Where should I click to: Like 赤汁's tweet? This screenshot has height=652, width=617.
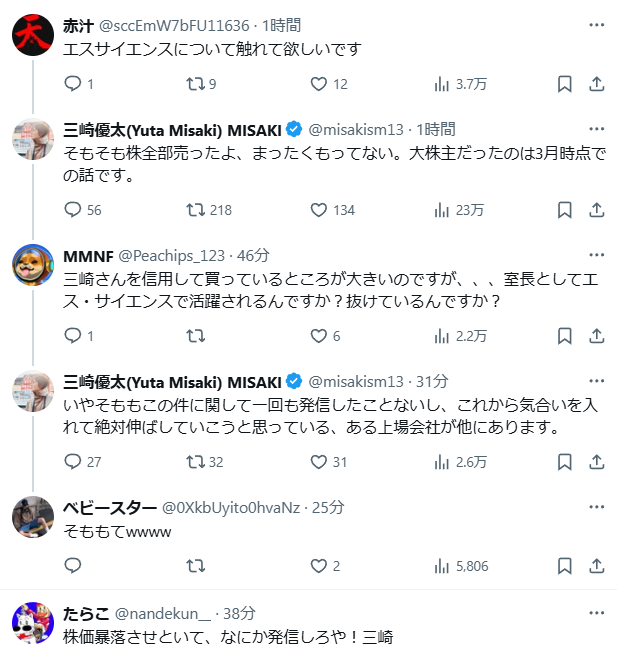(319, 84)
